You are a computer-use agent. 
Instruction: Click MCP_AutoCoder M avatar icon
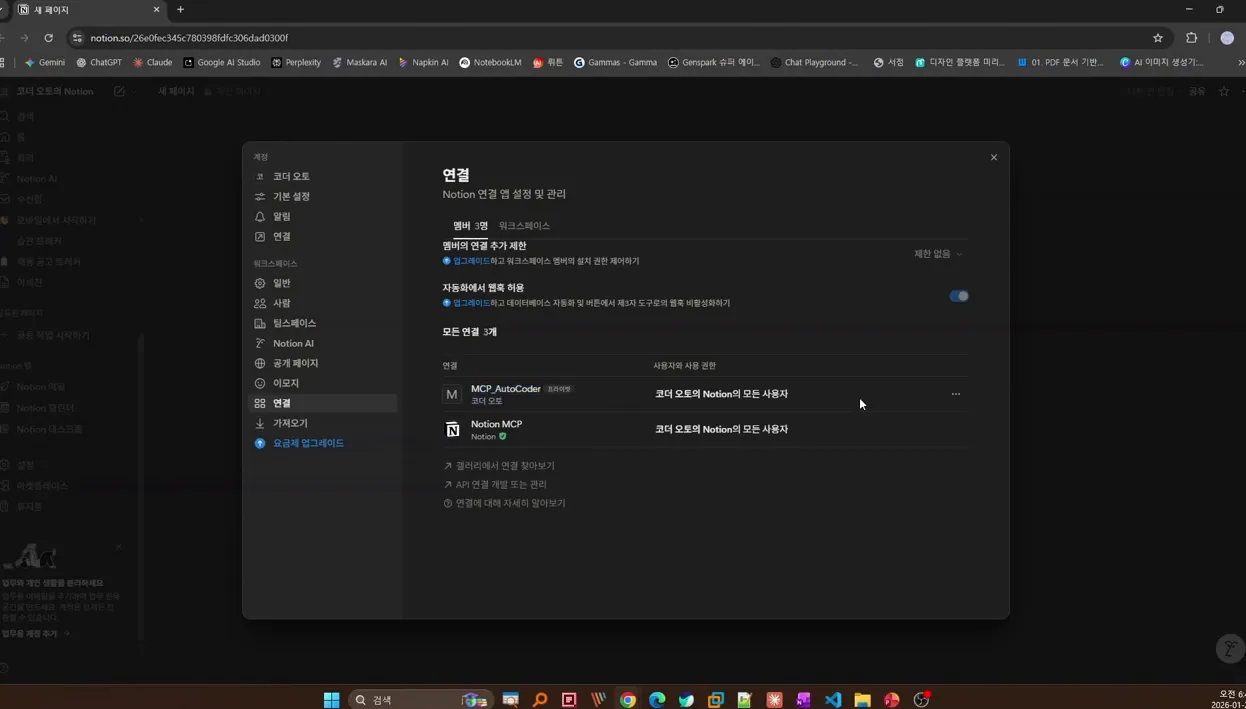(452, 394)
